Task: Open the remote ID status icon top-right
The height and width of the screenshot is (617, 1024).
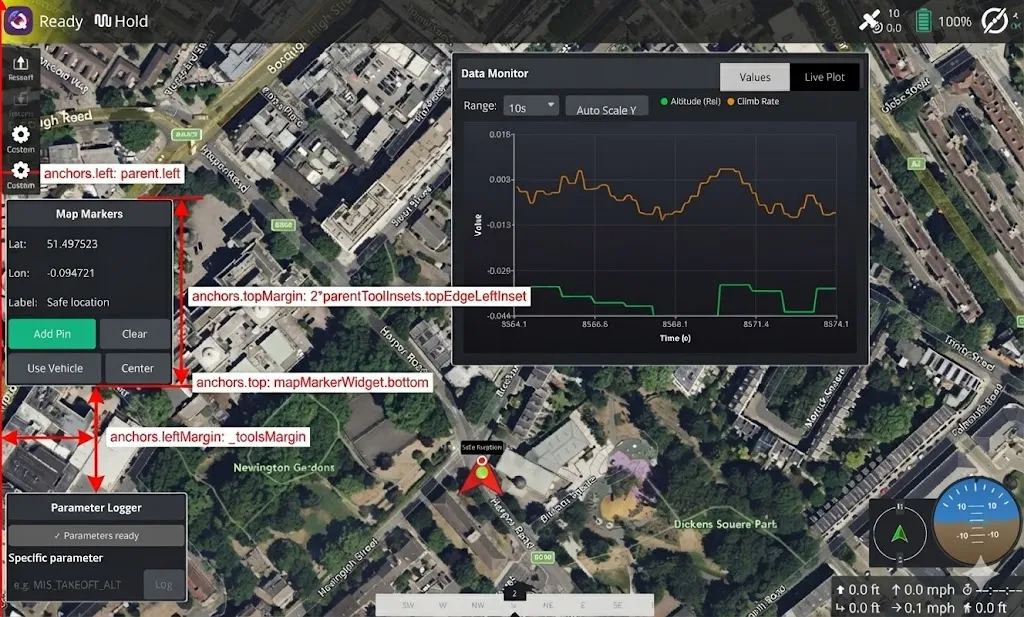Action: click(x=993, y=21)
